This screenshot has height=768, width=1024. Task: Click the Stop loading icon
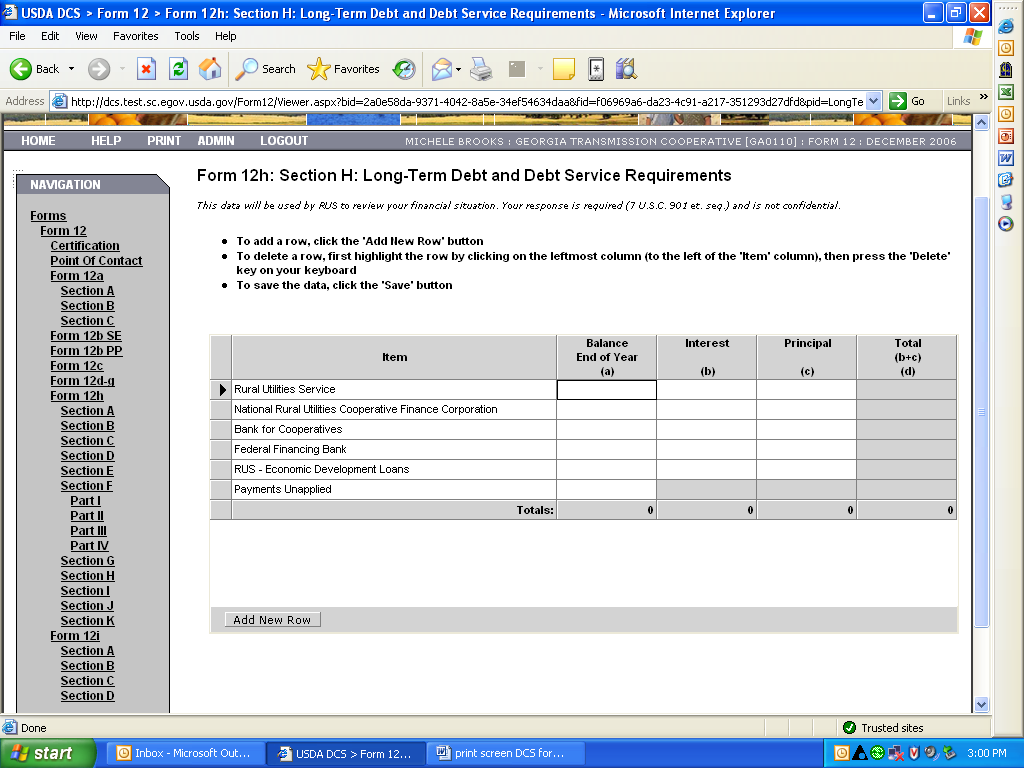coord(146,69)
